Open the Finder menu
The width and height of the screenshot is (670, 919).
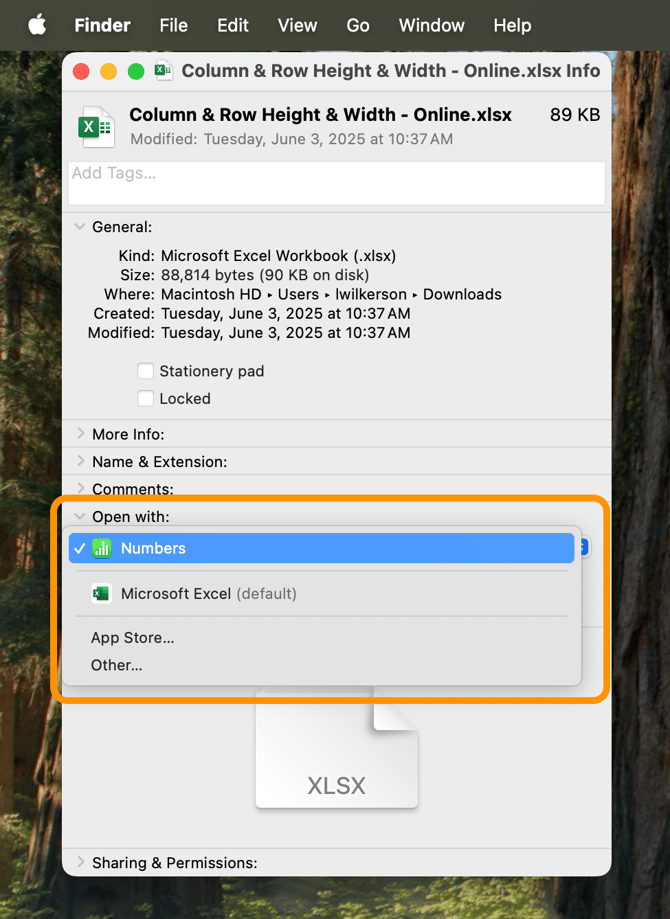click(x=102, y=25)
